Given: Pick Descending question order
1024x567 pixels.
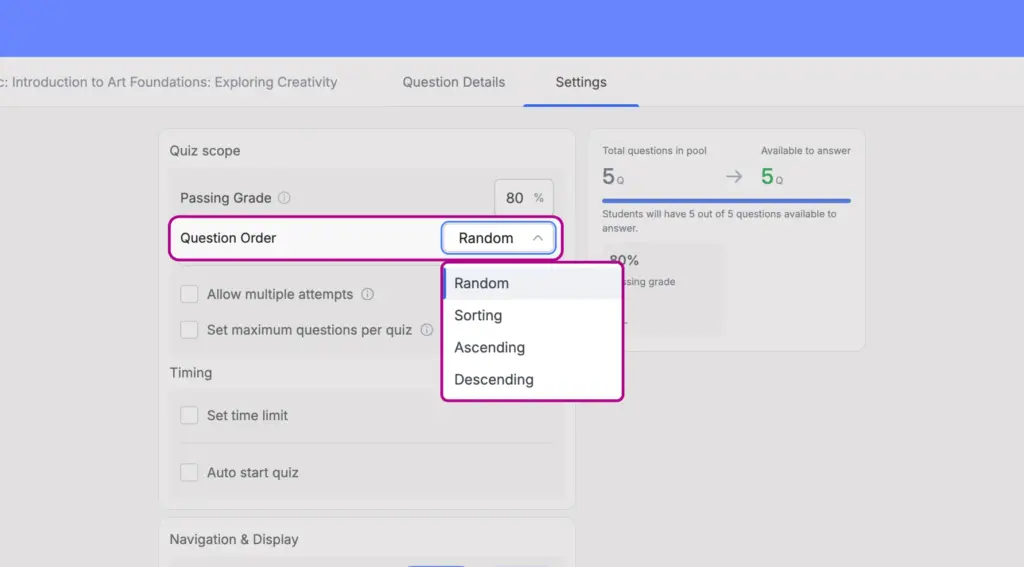Looking at the screenshot, I should tap(532, 380).
